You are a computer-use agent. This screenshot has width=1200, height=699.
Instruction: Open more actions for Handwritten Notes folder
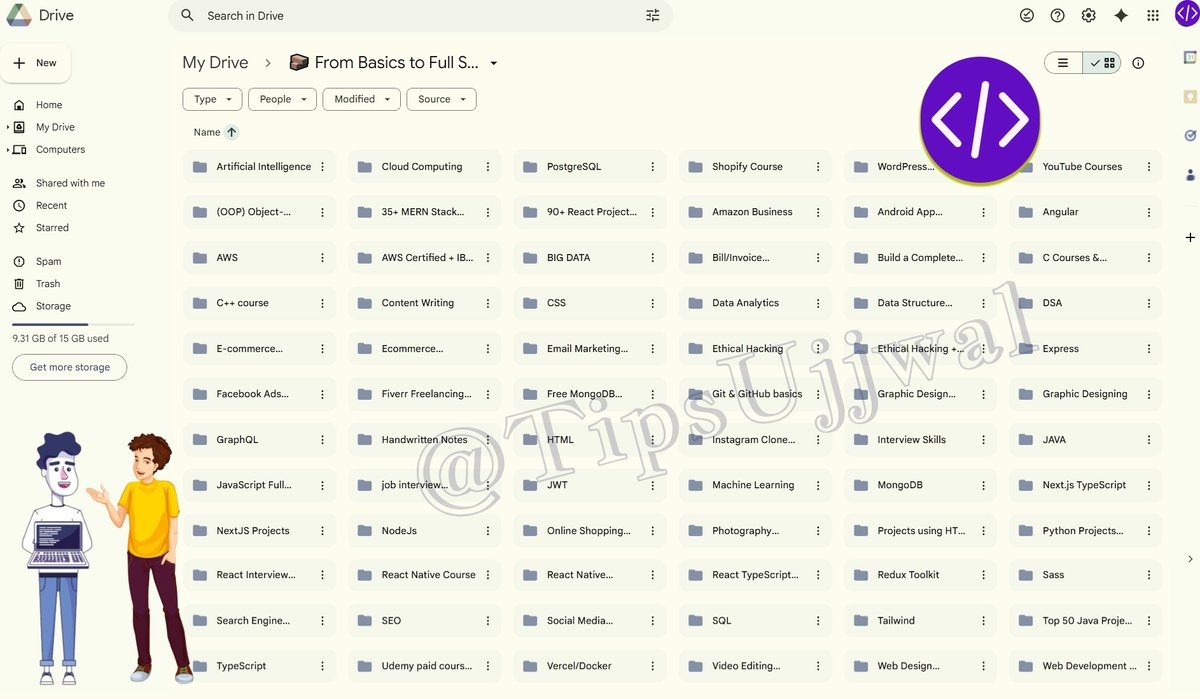click(x=488, y=440)
